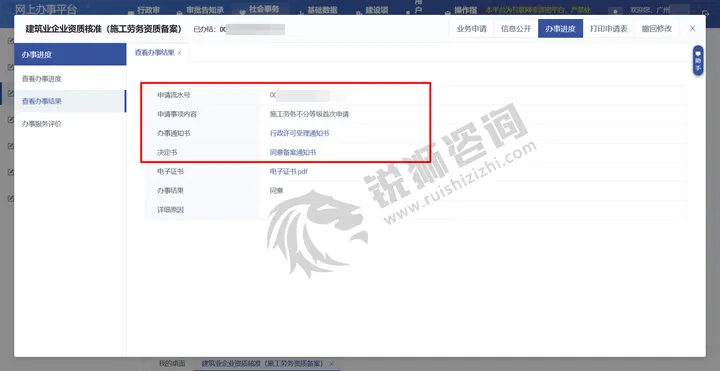The image size is (720, 371).
Task: Download 电子证书.pdf
Action: coord(288,171)
